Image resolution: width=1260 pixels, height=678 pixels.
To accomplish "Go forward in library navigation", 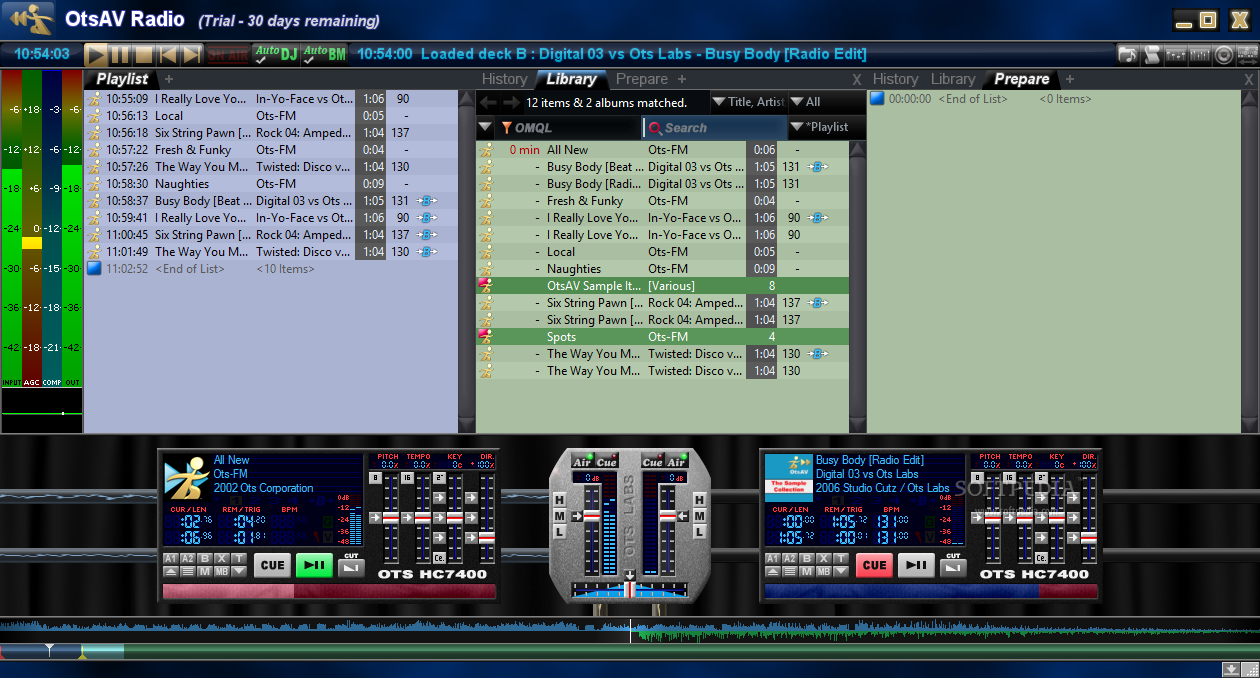I will pos(511,102).
